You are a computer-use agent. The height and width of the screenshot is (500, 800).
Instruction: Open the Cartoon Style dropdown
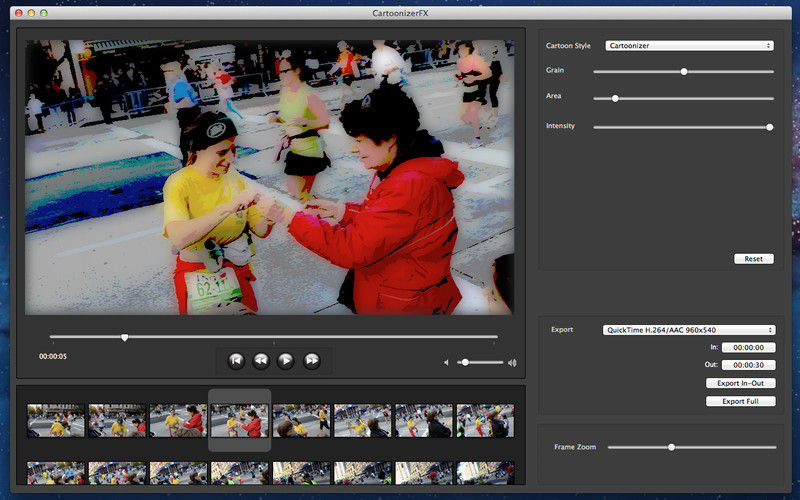tap(689, 46)
